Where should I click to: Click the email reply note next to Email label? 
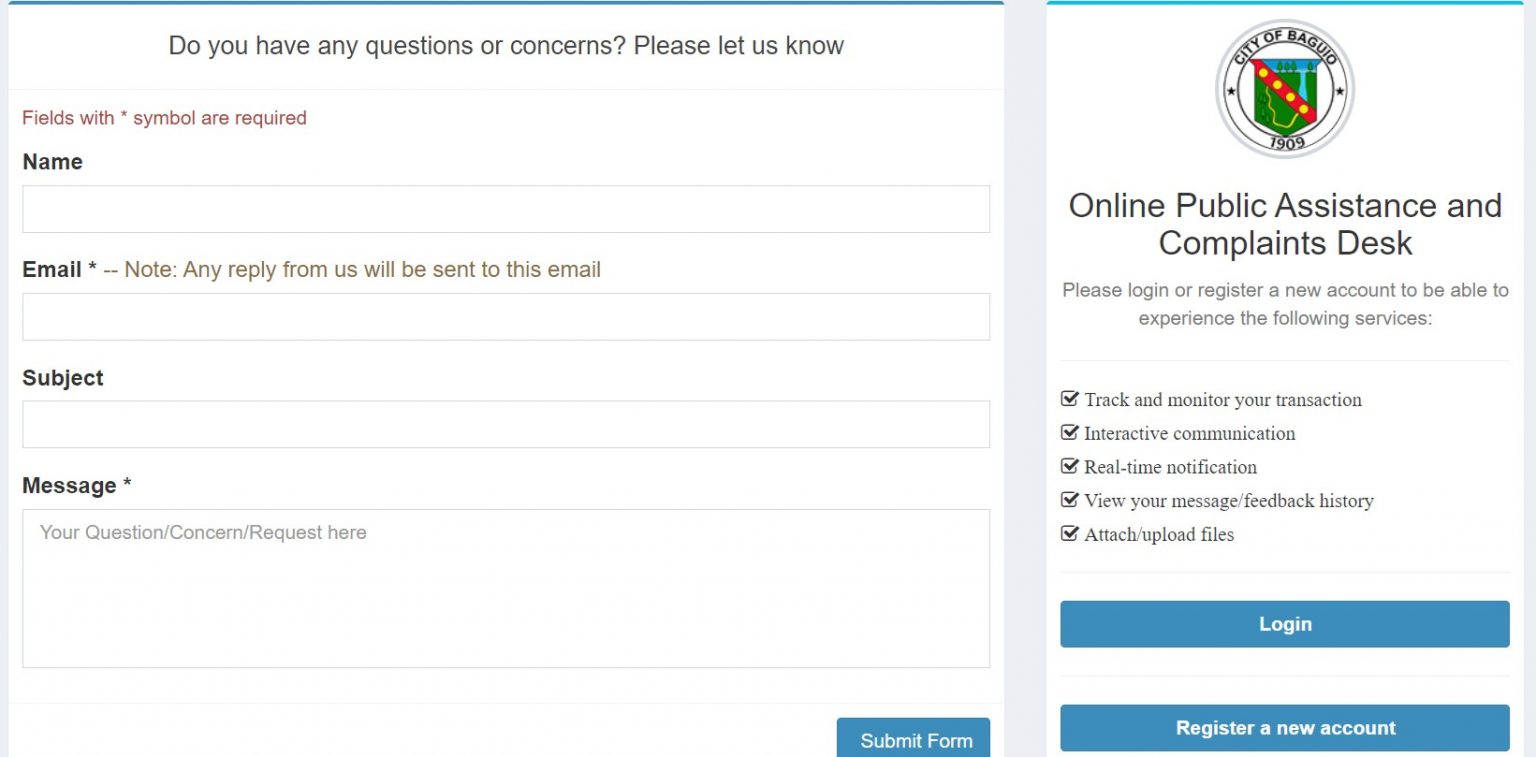349,269
